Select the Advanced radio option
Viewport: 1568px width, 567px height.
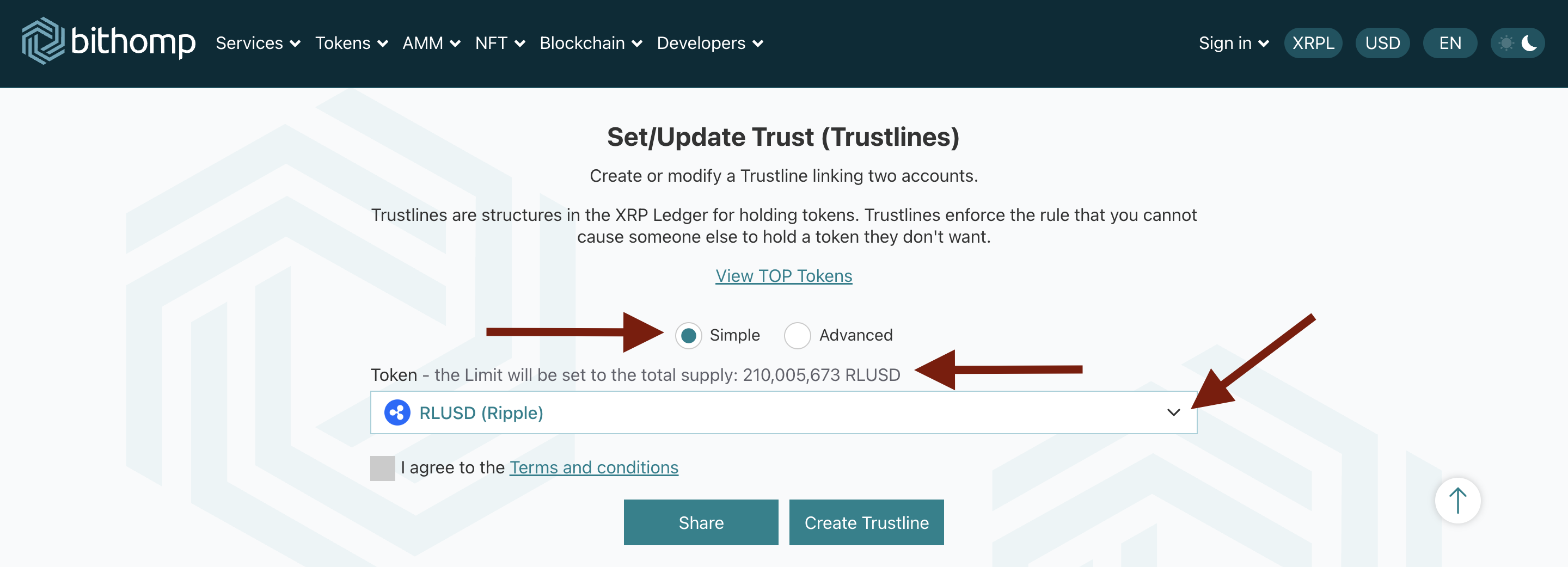(x=798, y=335)
